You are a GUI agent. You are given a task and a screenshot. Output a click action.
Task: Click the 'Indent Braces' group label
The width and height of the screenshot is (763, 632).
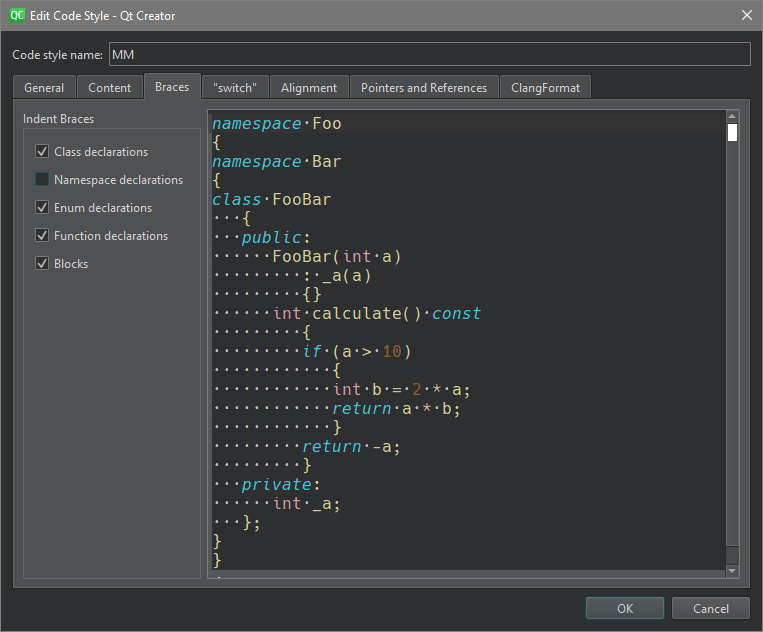click(x=58, y=119)
